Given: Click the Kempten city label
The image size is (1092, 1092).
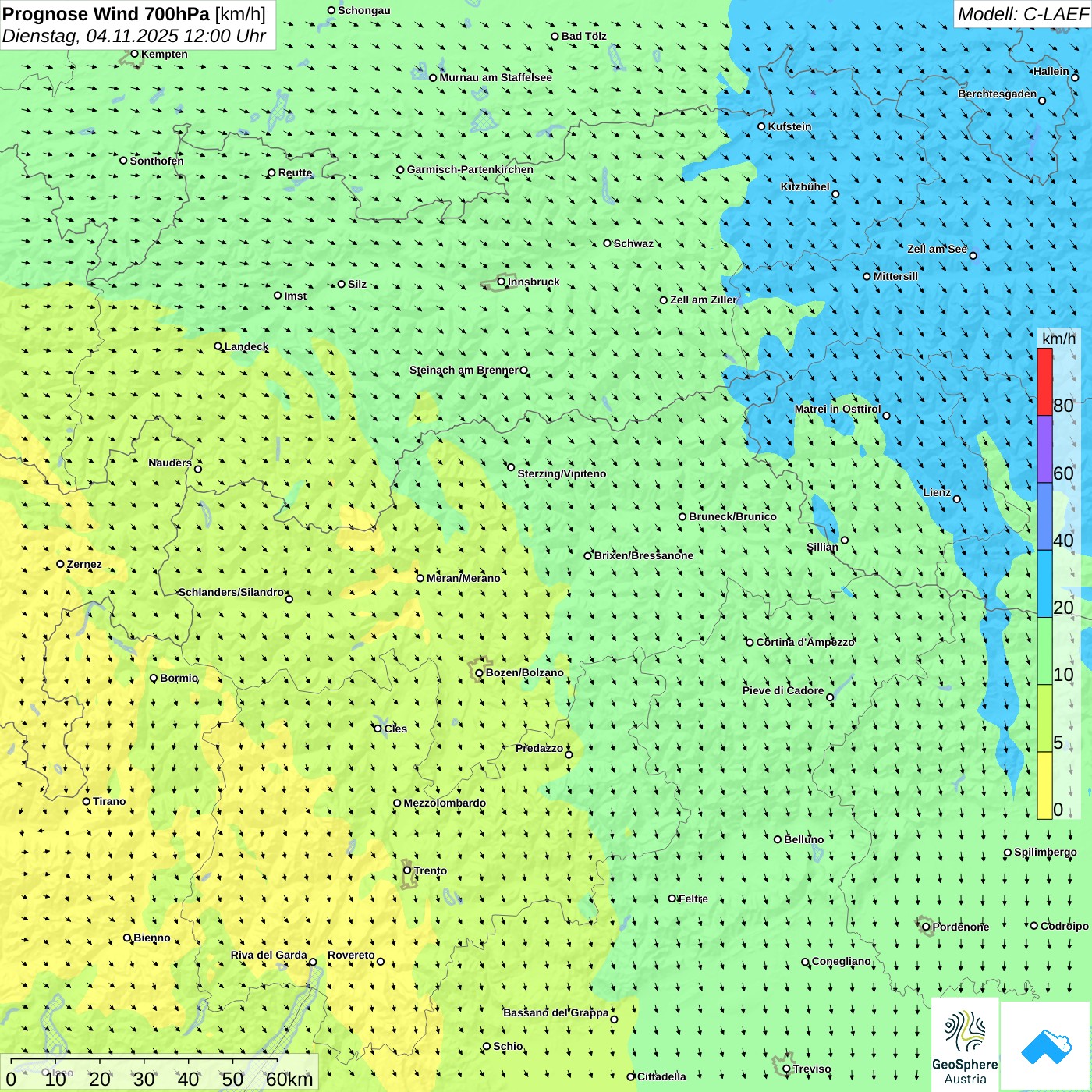Looking at the screenshot, I should [165, 54].
